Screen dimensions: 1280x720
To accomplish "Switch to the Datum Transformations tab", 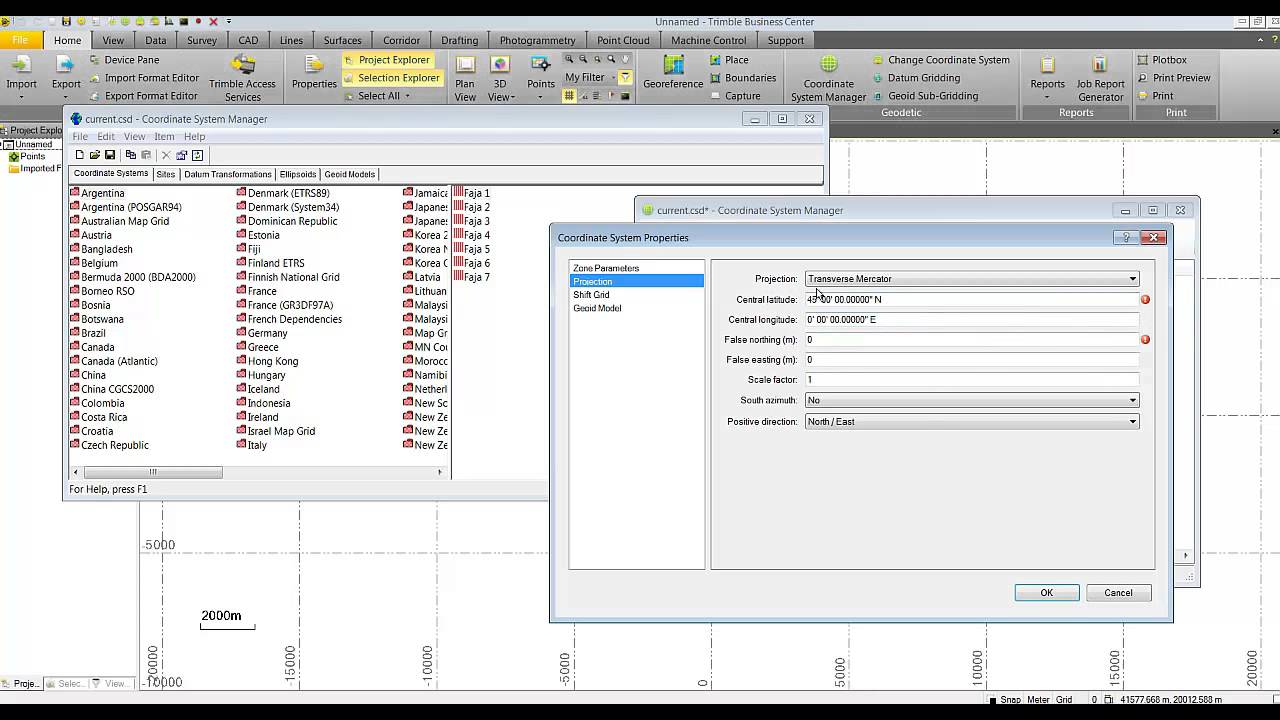I will (228, 174).
